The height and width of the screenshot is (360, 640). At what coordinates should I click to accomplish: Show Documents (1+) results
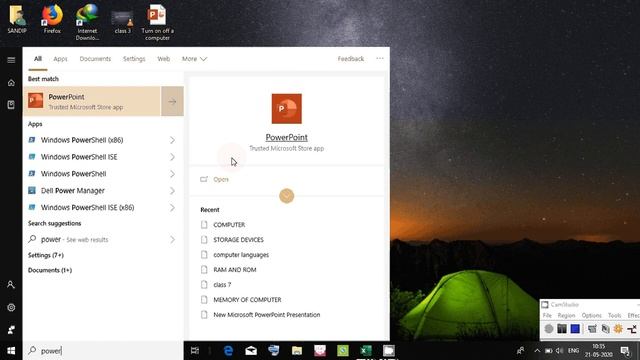pyautogui.click(x=50, y=270)
